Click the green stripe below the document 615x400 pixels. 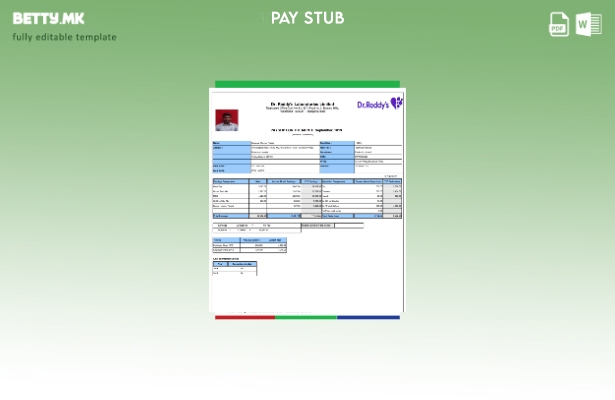[x=306, y=317]
